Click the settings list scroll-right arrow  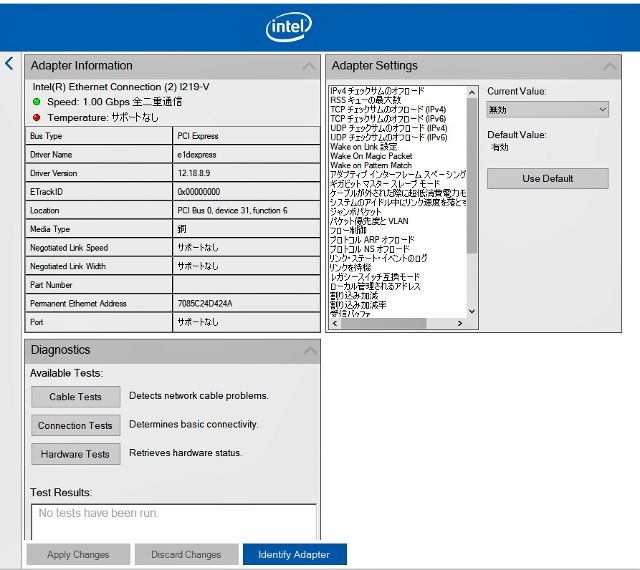[460, 323]
